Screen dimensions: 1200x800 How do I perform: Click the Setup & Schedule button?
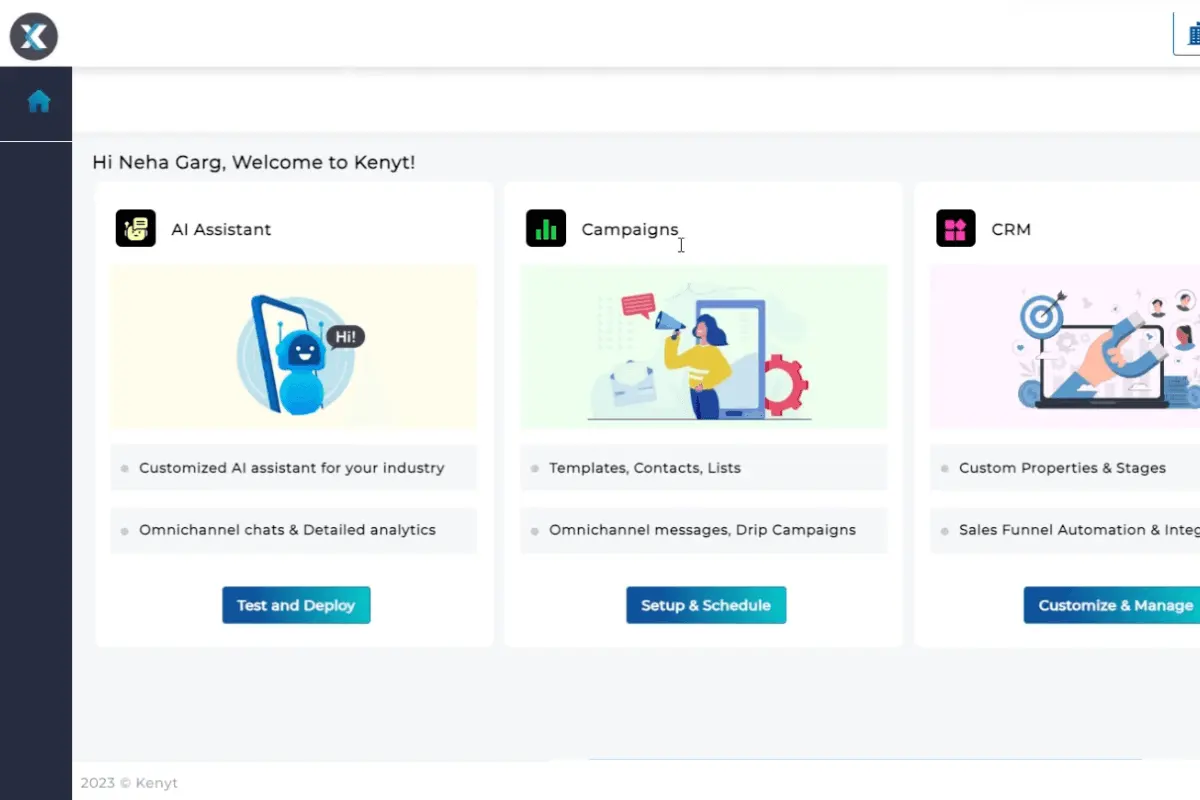tap(706, 605)
